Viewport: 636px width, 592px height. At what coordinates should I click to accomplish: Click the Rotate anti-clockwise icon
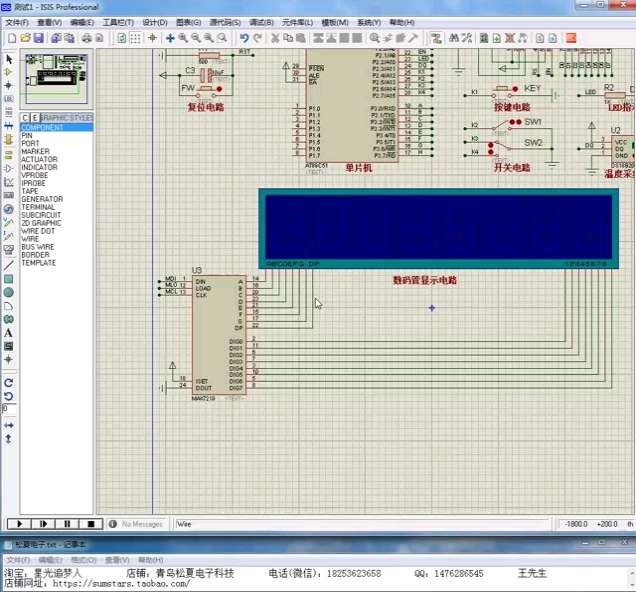(9, 396)
